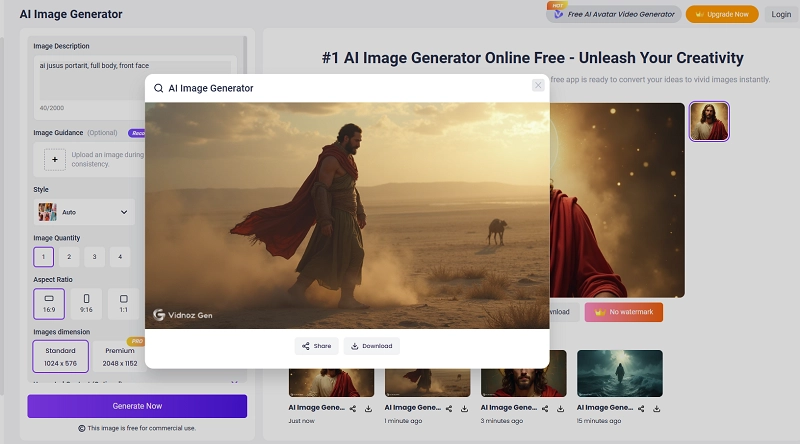Choose Standard 1024 x 576 image dimension
The image size is (800, 444).
pos(61,357)
